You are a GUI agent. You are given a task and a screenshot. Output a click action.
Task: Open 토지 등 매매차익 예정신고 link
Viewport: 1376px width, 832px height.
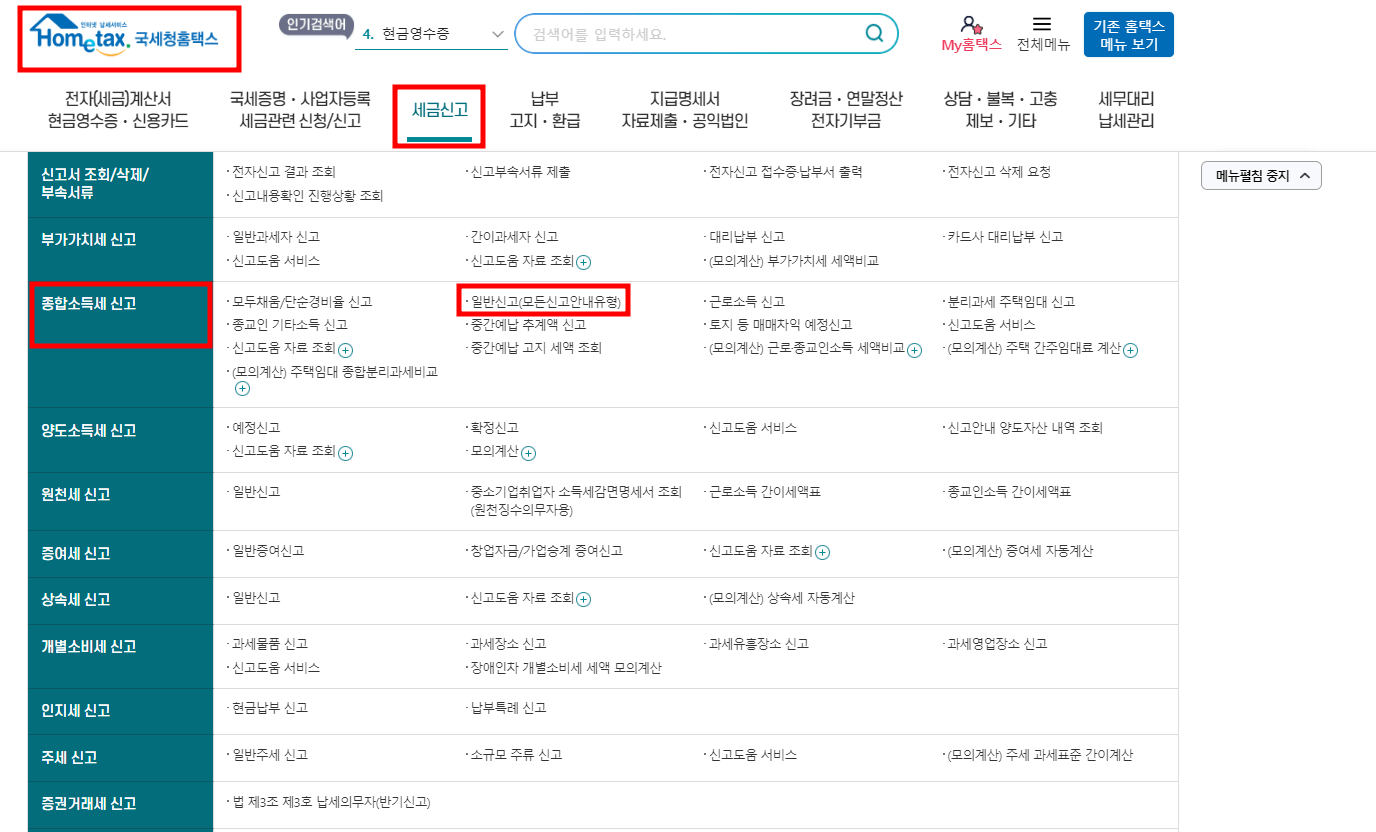click(779, 325)
